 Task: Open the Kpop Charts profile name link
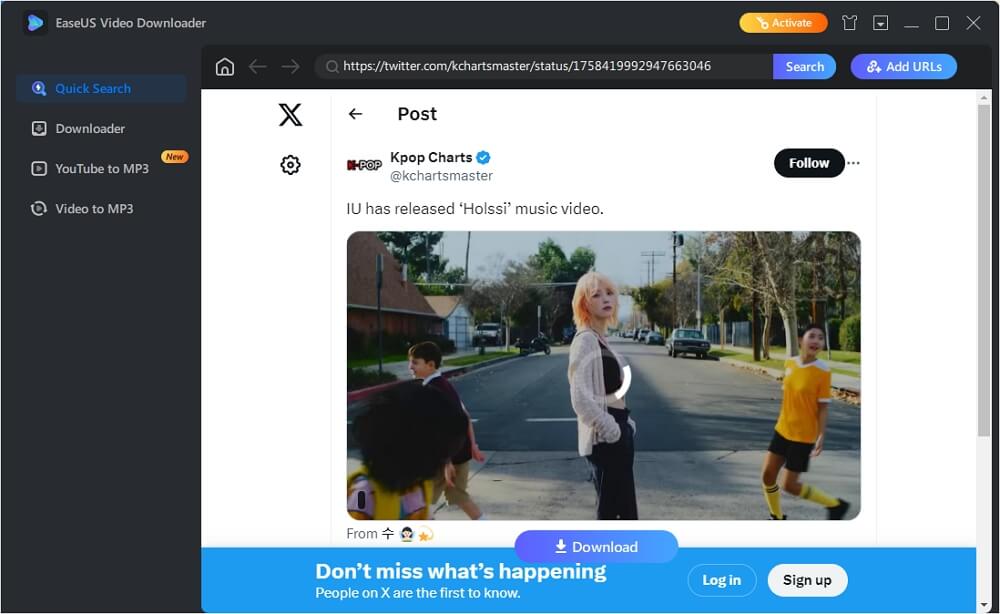[x=431, y=157]
